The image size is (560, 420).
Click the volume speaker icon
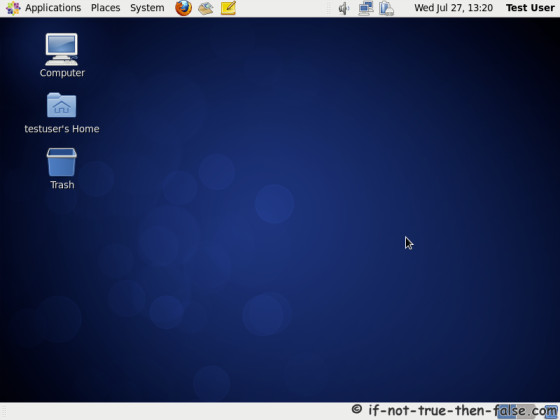(x=344, y=8)
